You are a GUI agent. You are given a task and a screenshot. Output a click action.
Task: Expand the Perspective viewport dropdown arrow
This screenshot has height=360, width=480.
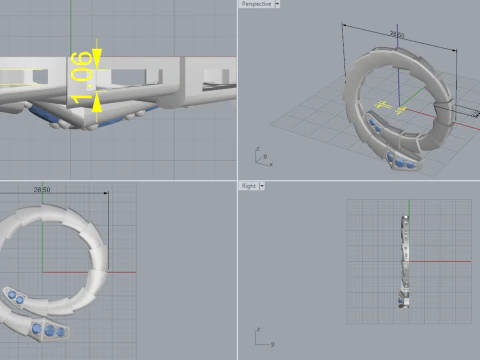click(277, 4)
